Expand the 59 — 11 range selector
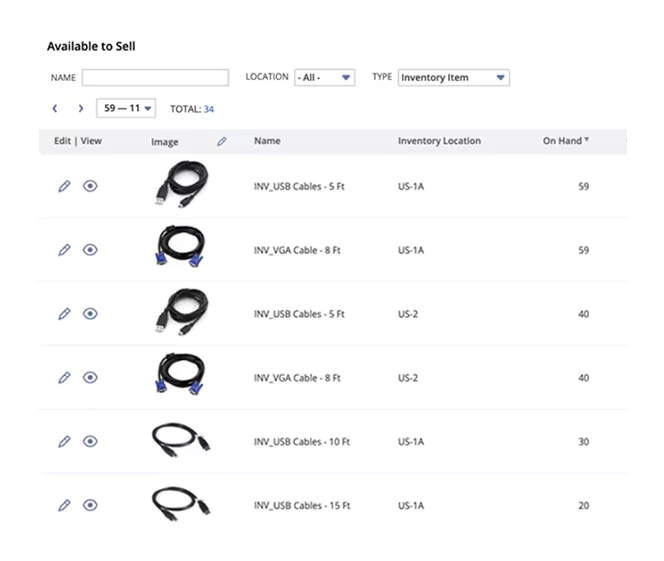The image size is (664, 561). pyautogui.click(x=126, y=108)
